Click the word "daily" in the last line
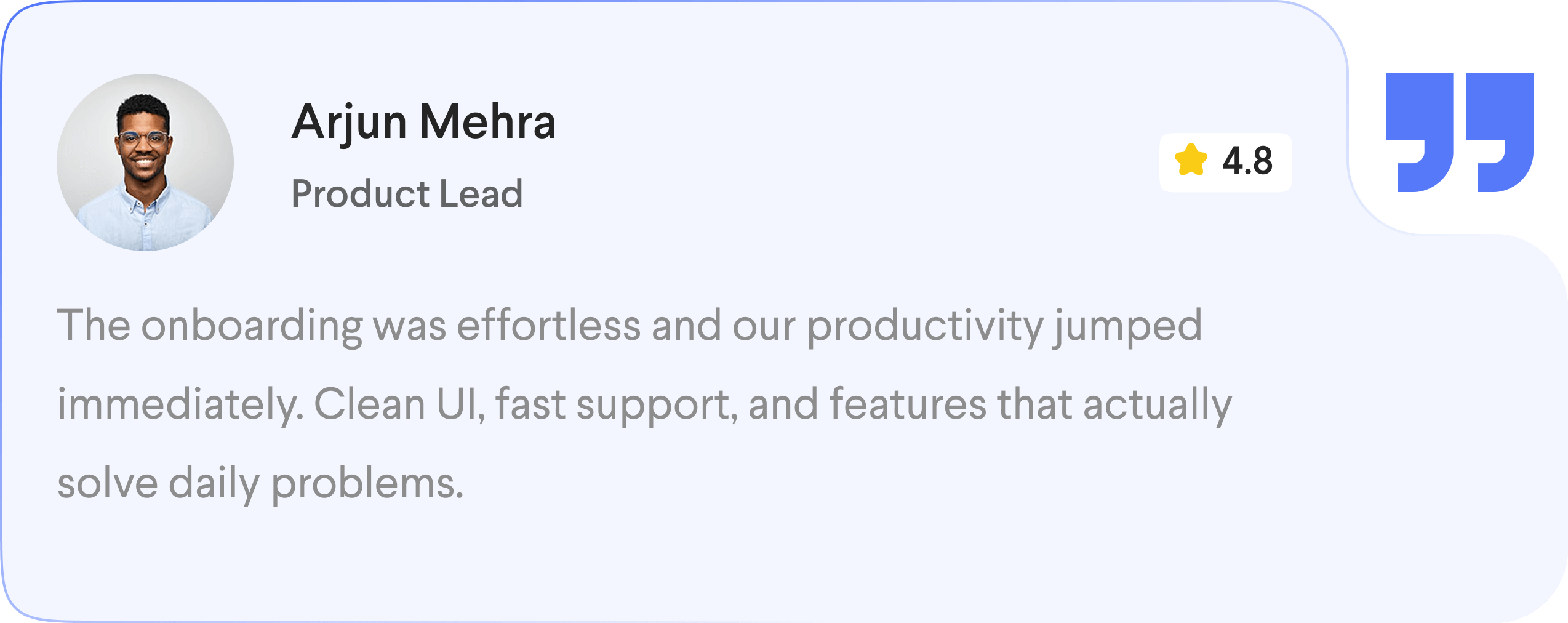This screenshot has height=623, width=1568. (x=214, y=483)
